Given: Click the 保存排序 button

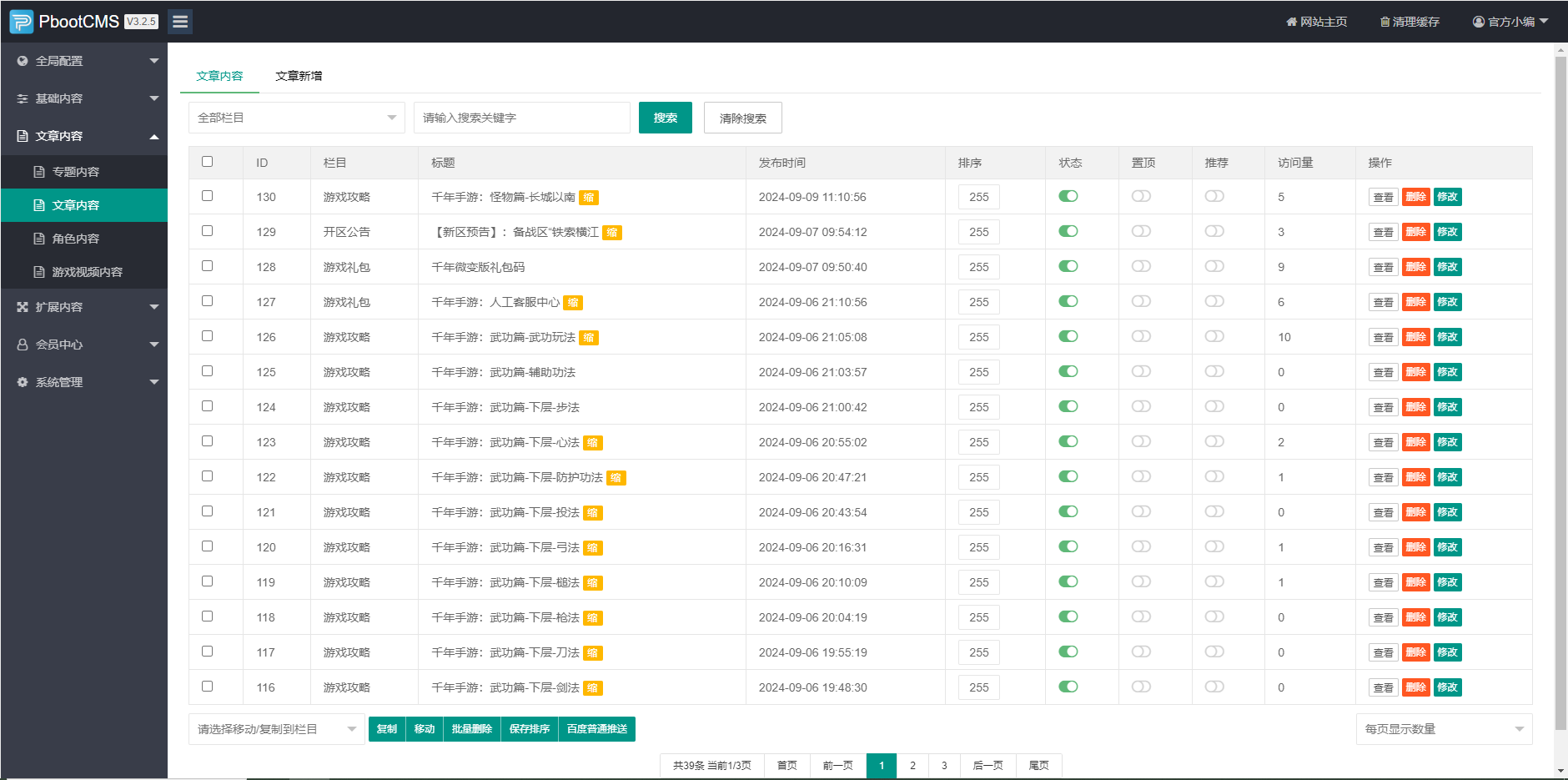Looking at the screenshot, I should tap(530, 729).
